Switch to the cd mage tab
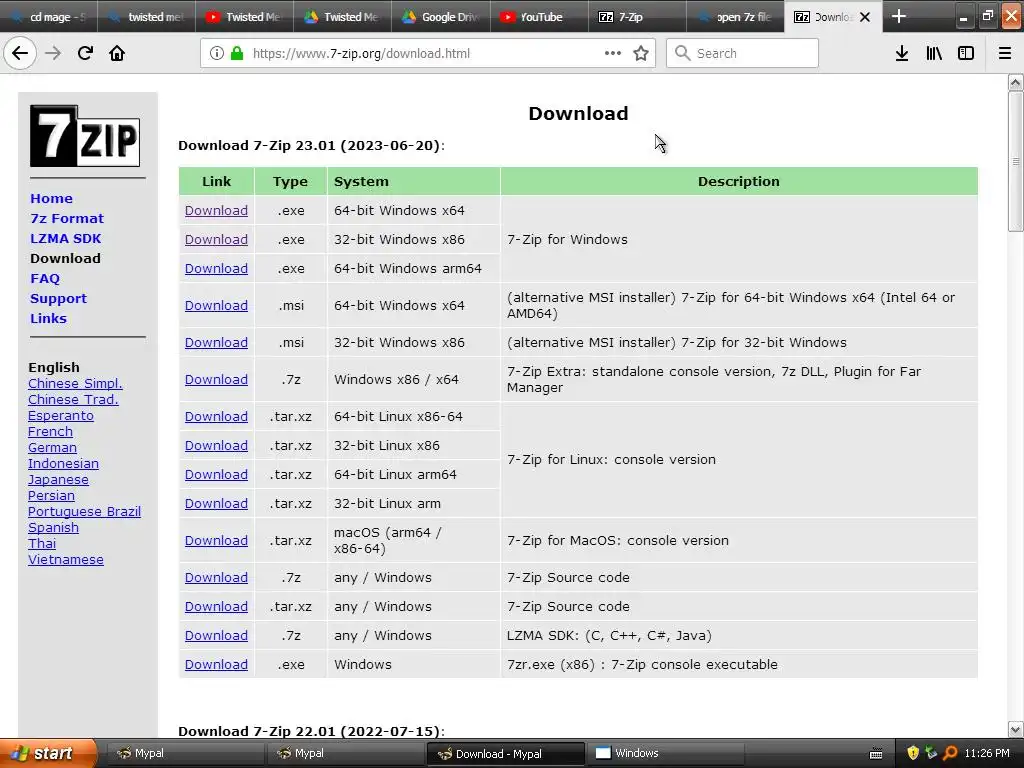 point(49,17)
